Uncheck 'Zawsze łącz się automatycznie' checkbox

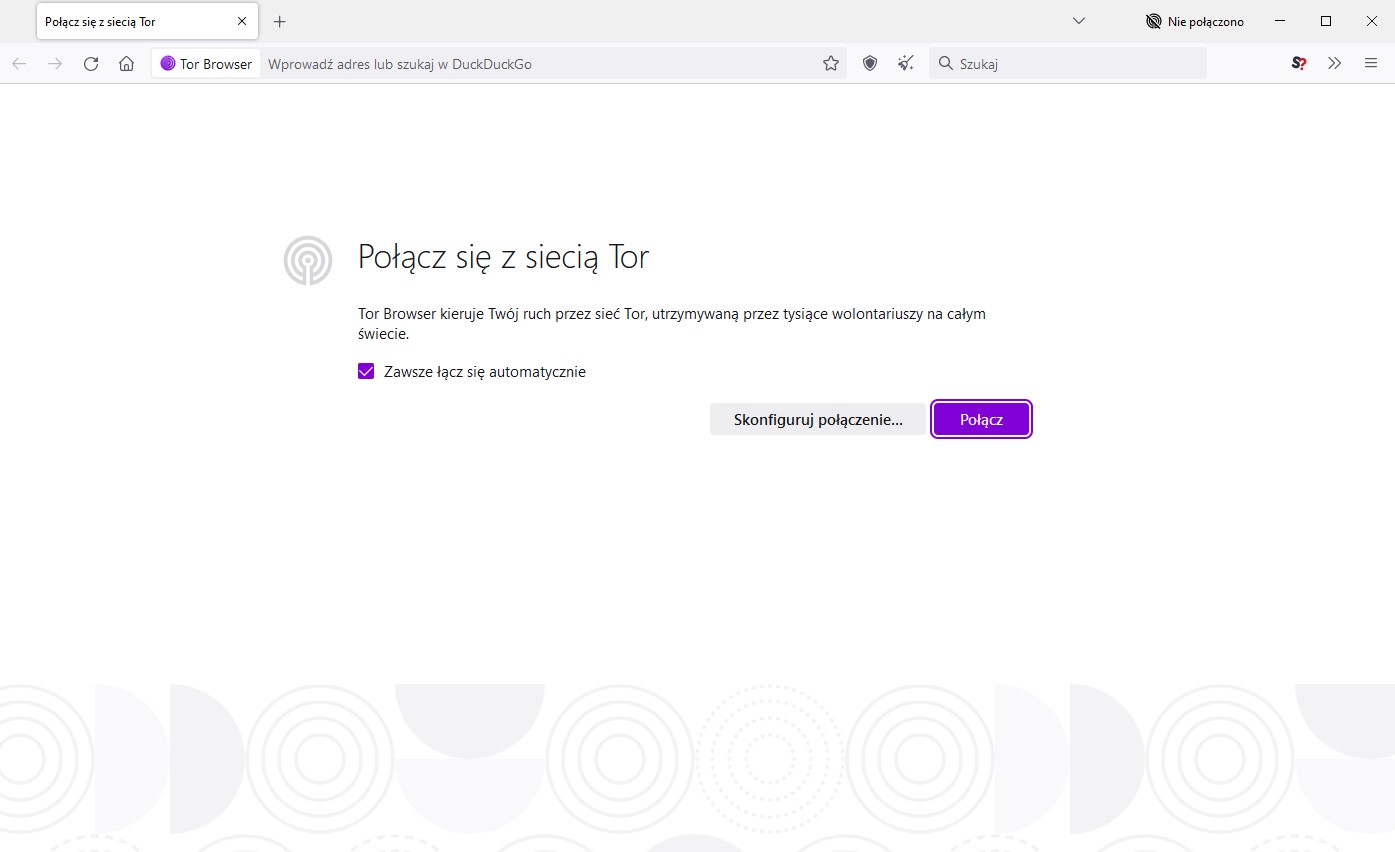click(366, 372)
